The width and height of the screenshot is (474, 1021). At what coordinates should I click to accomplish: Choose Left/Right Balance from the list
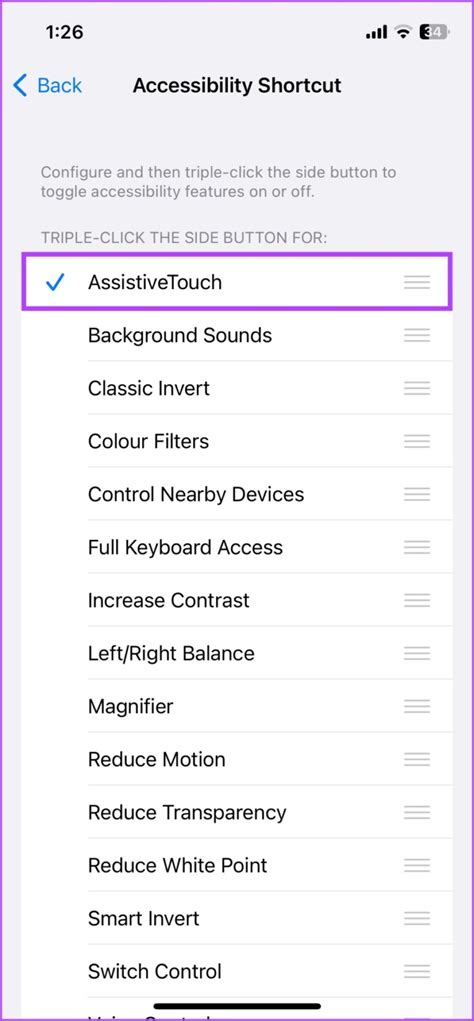[x=237, y=653]
